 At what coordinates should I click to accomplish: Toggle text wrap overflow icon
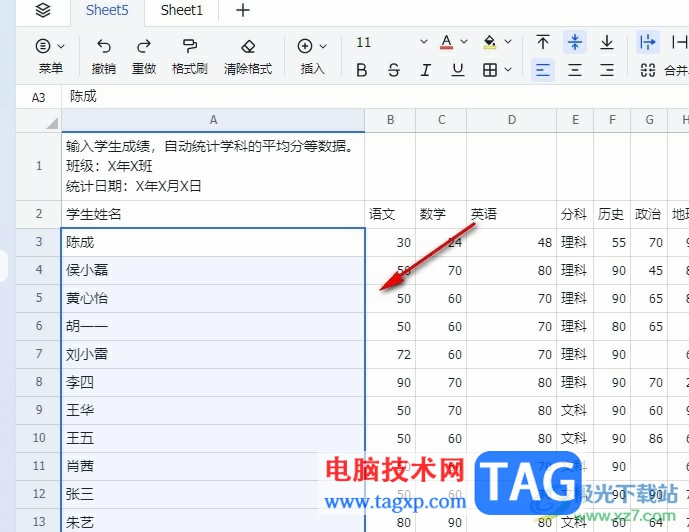pyautogui.click(x=648, y=42)
